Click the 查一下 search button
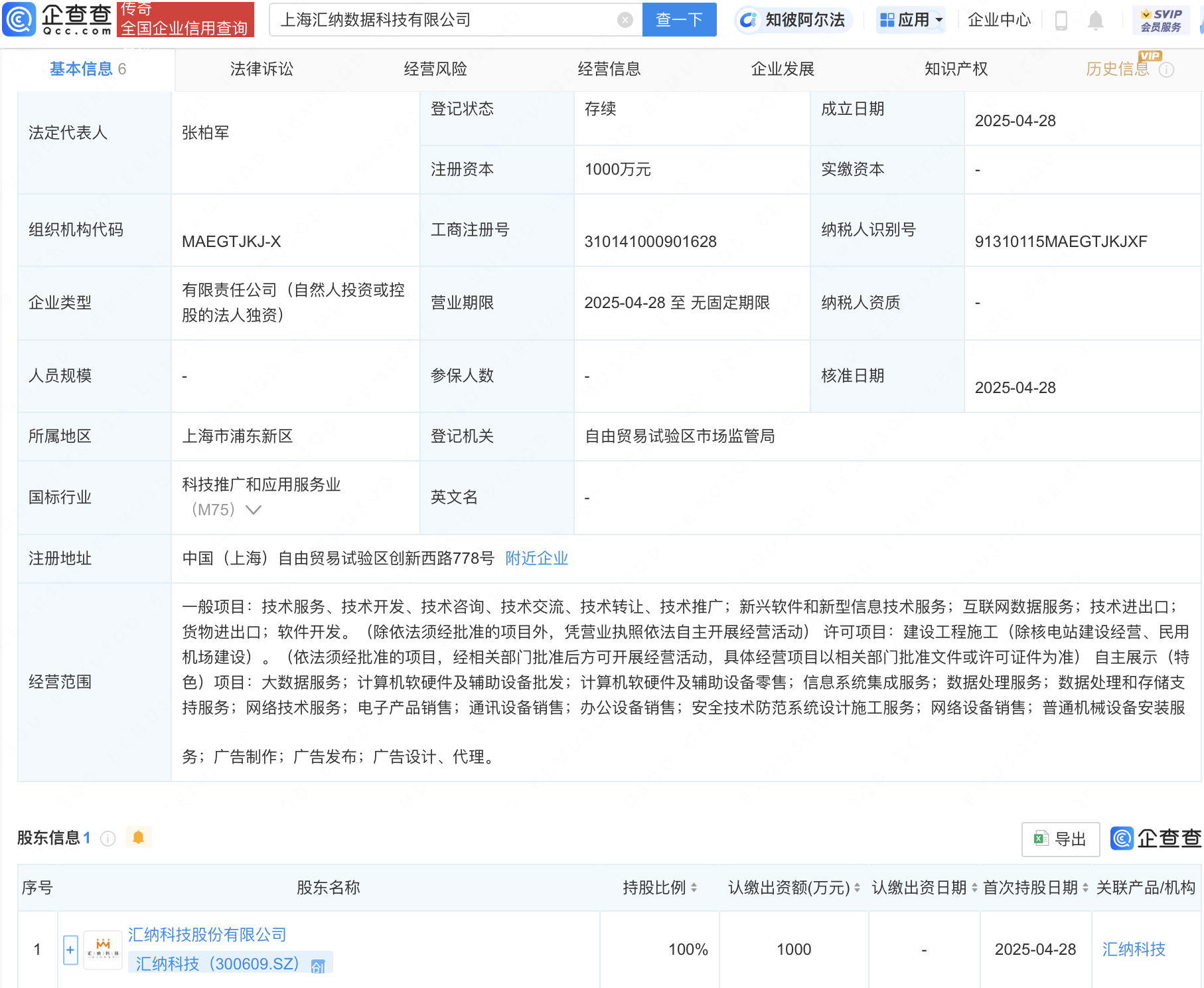The width and height of the screenshot is (1204, 988). 679,20
